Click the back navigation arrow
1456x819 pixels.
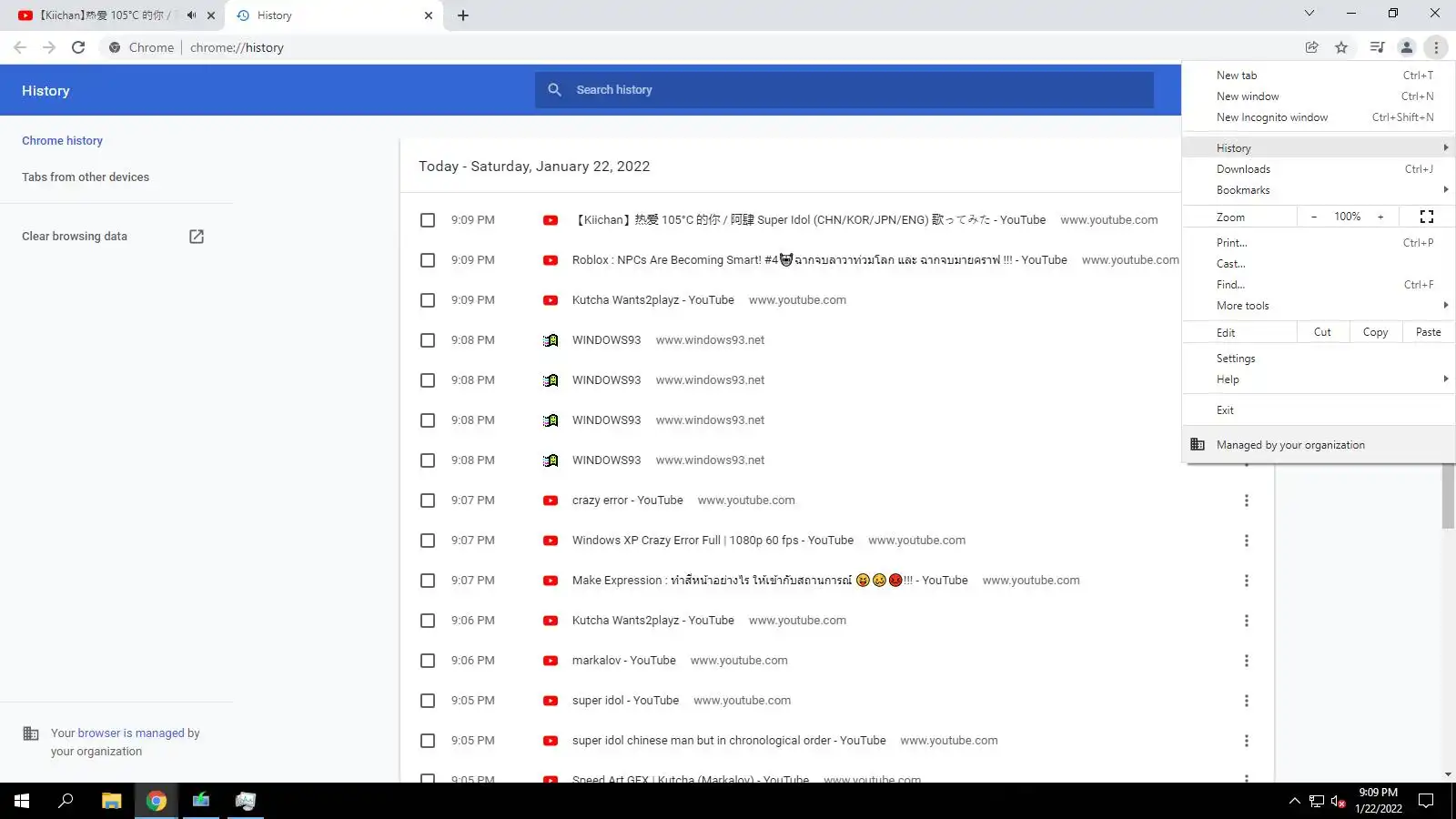(20, 47)
